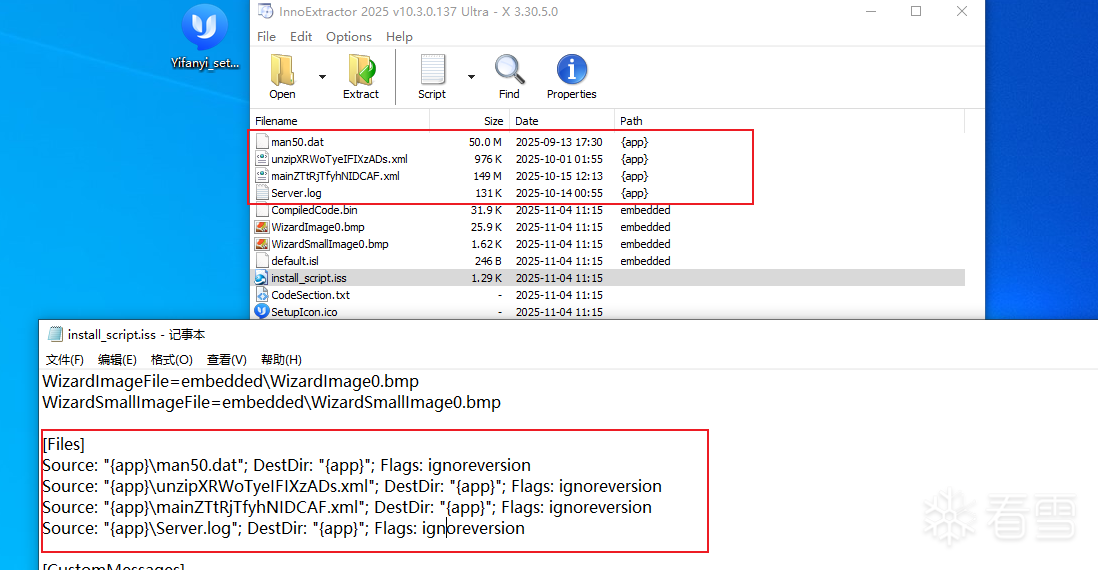Click the [Files] section line in Notepad

(x=64, y=444)
